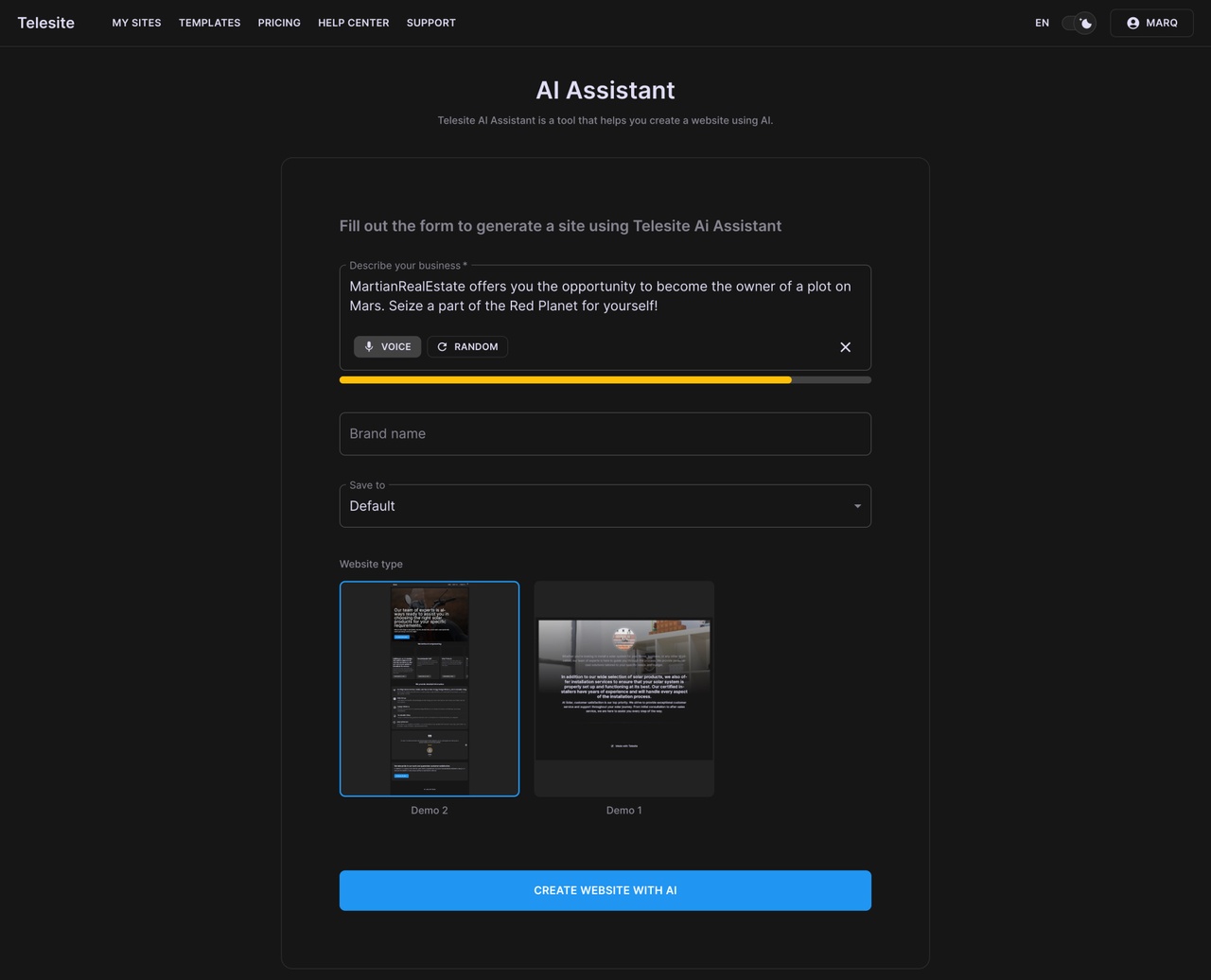
Task: Toggle the dark mode switch
Action: [1078, 23]
